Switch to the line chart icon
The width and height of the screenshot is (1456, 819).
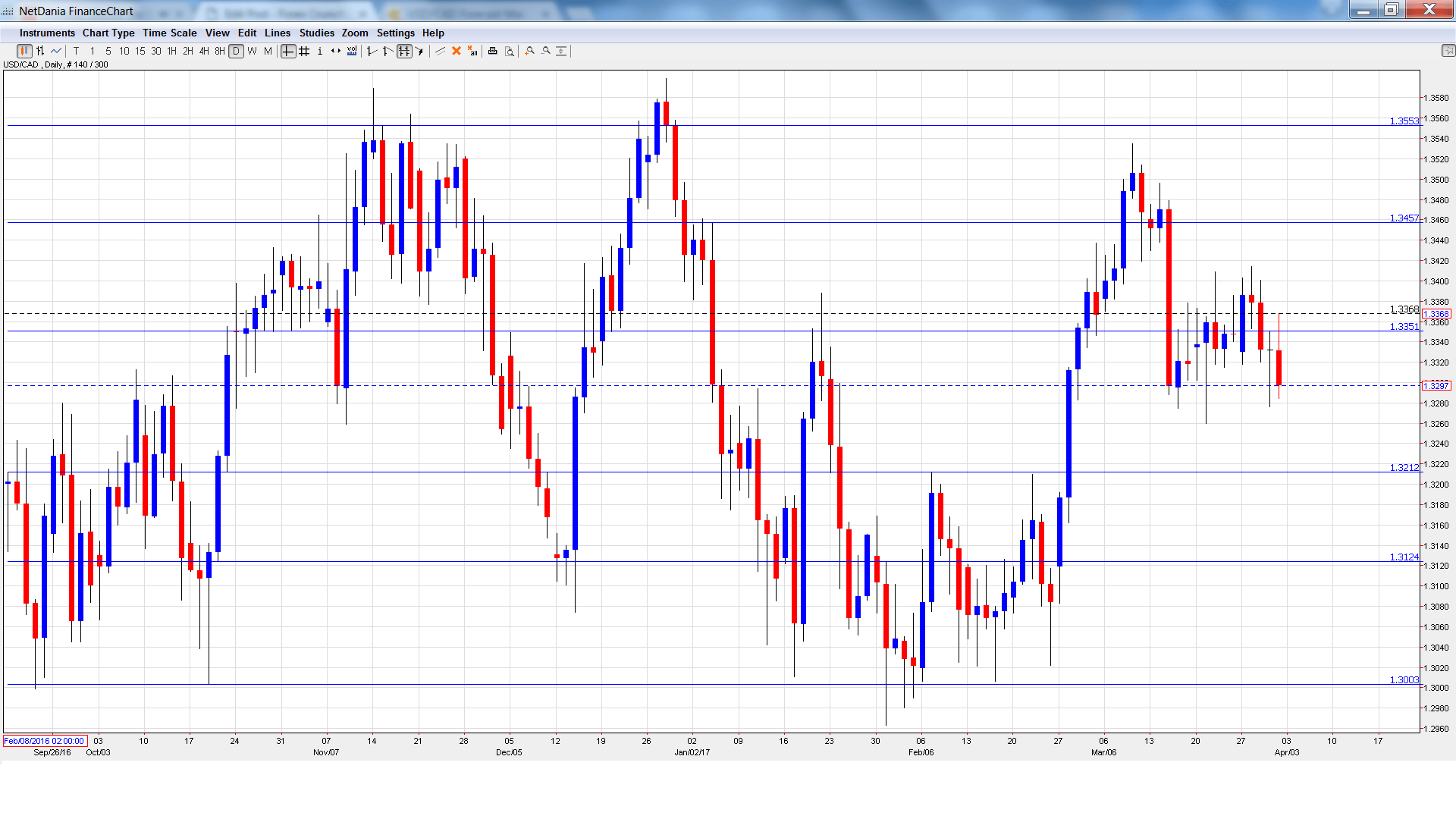pos(56,51)
